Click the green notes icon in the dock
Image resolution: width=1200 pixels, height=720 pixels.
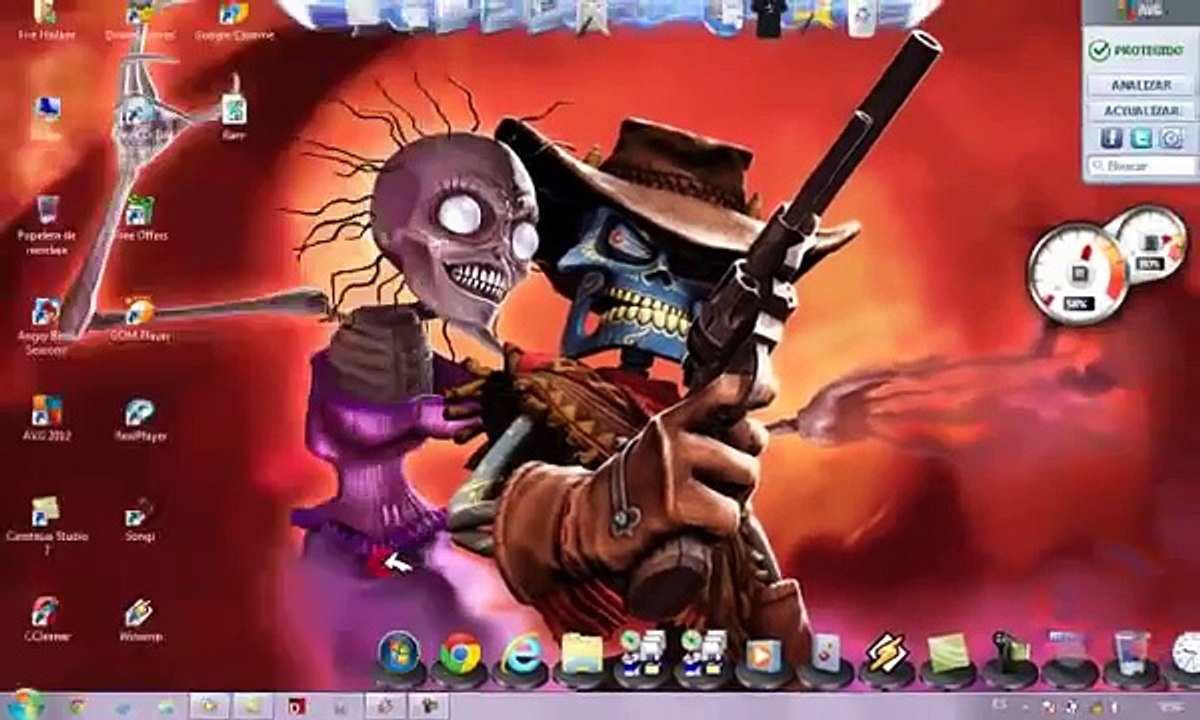coord(947,654)
